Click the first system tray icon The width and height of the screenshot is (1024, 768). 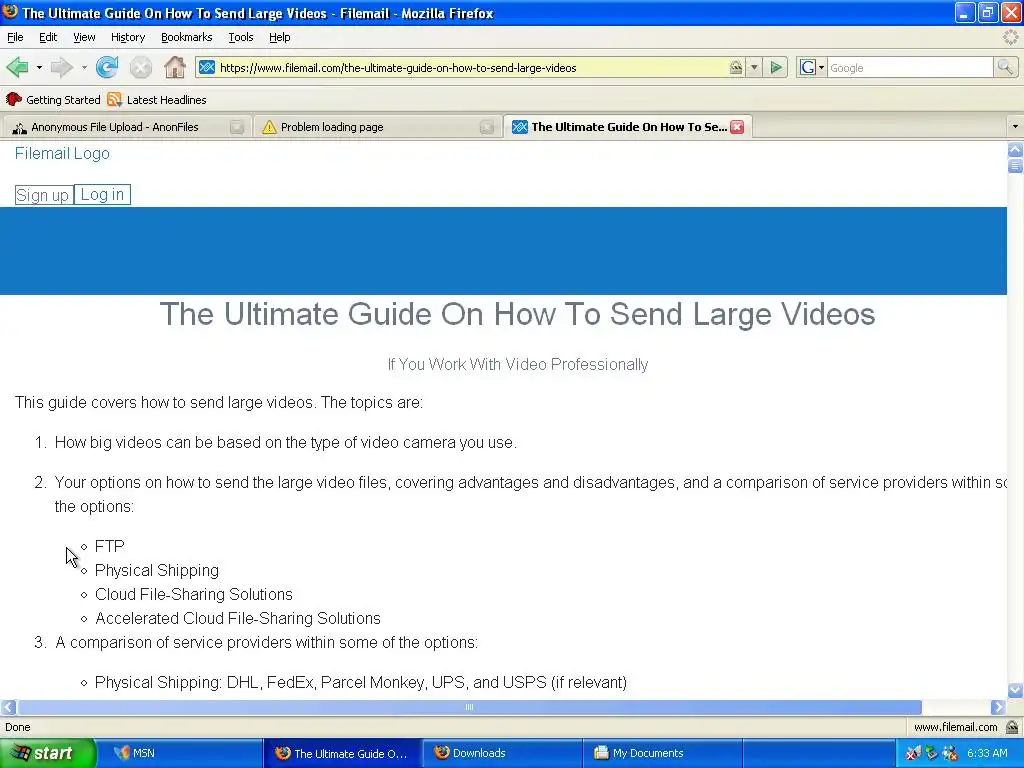pos(912,753)
